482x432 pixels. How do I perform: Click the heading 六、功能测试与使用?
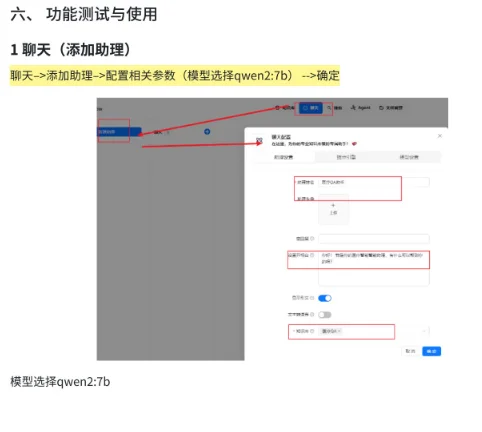[84, 14]
